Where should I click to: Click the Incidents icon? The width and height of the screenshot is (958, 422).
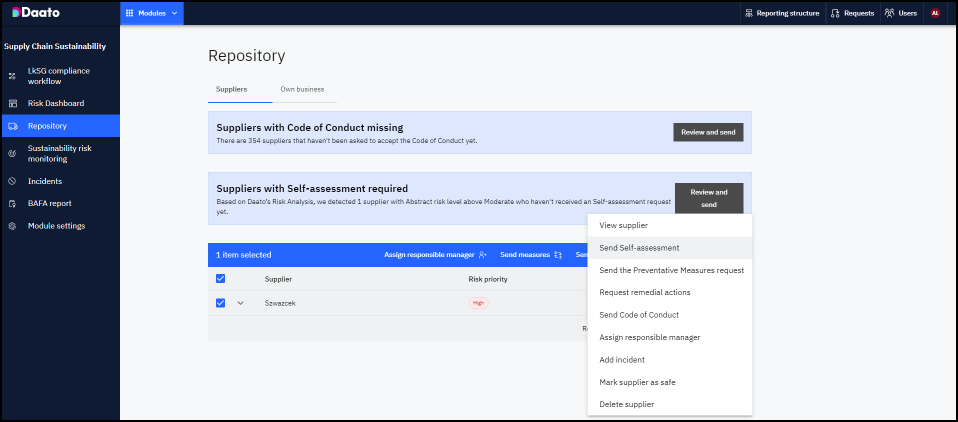coord(12,181)
